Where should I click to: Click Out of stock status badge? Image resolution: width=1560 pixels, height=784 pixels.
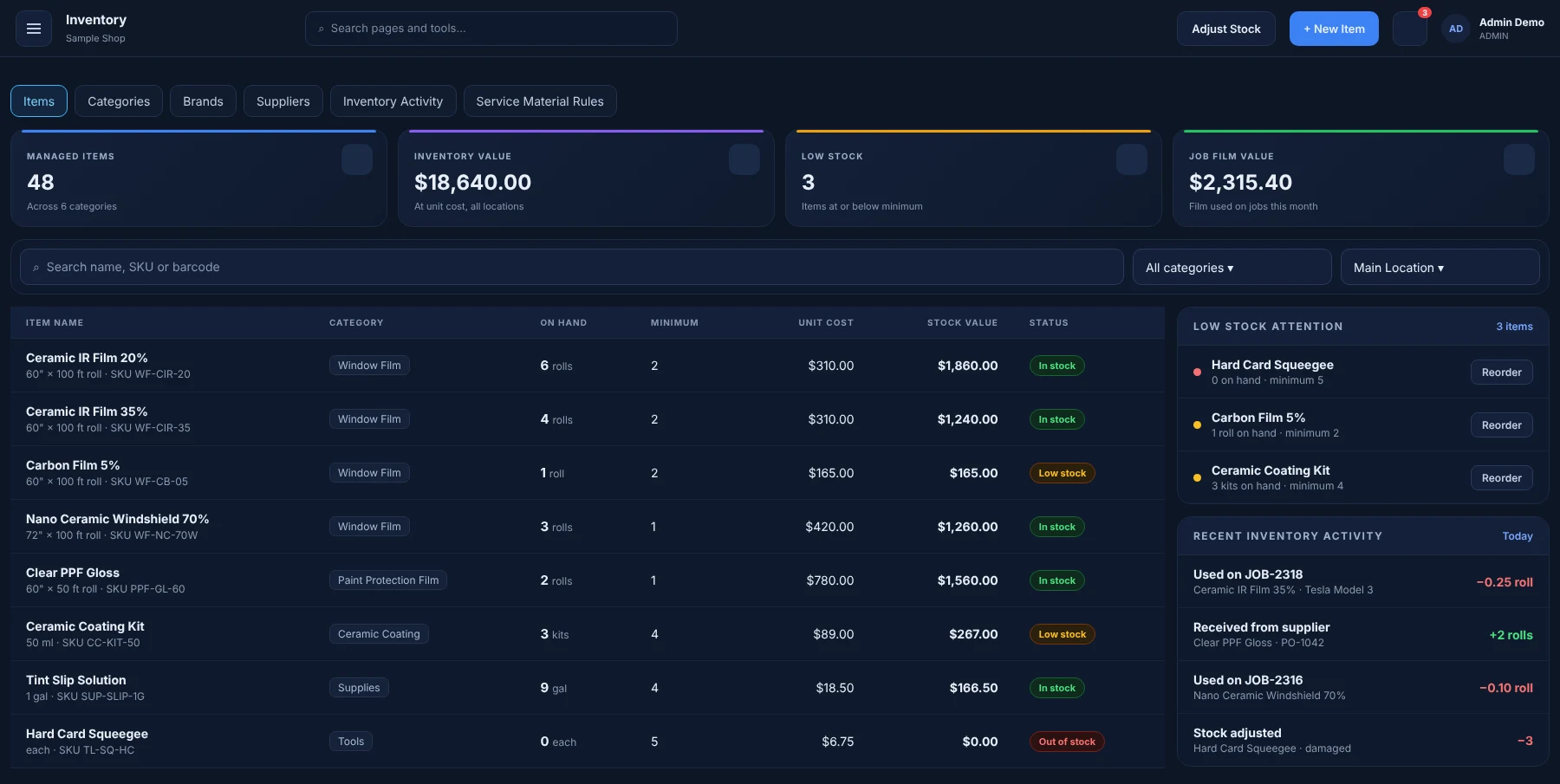click(1067, 742)
